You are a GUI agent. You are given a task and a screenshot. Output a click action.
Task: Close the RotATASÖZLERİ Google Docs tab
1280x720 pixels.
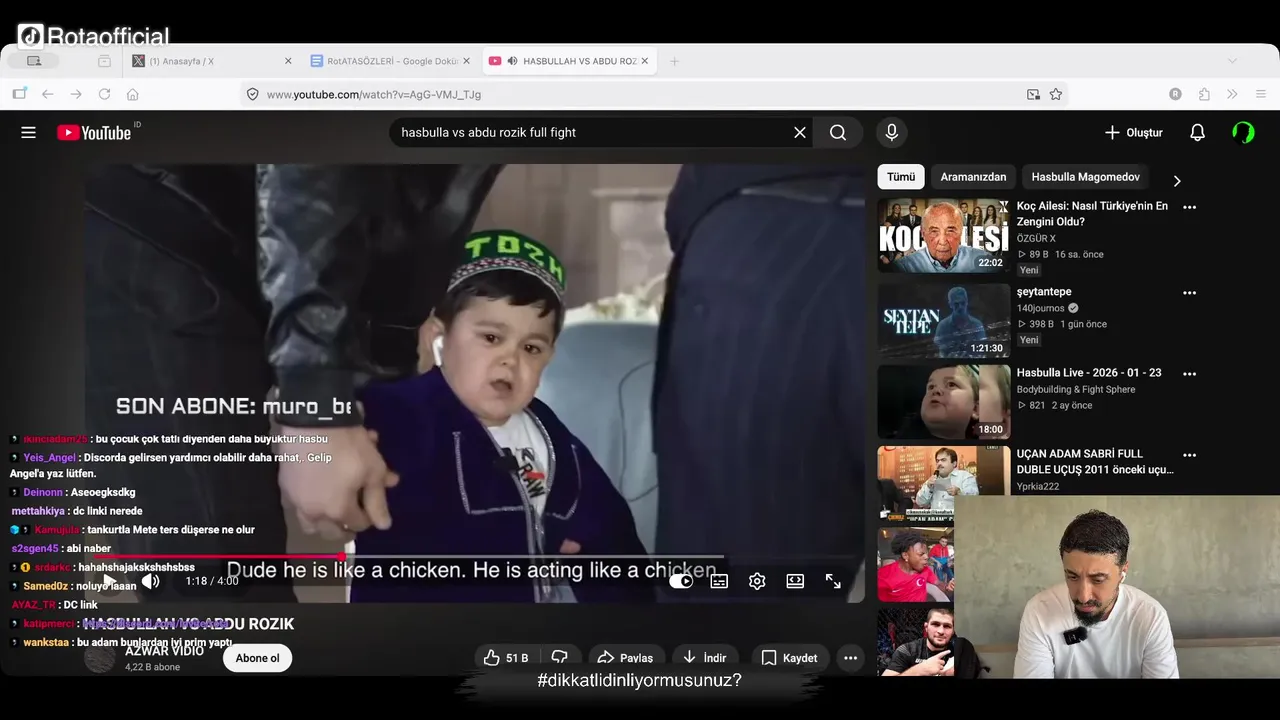[466, 61]
